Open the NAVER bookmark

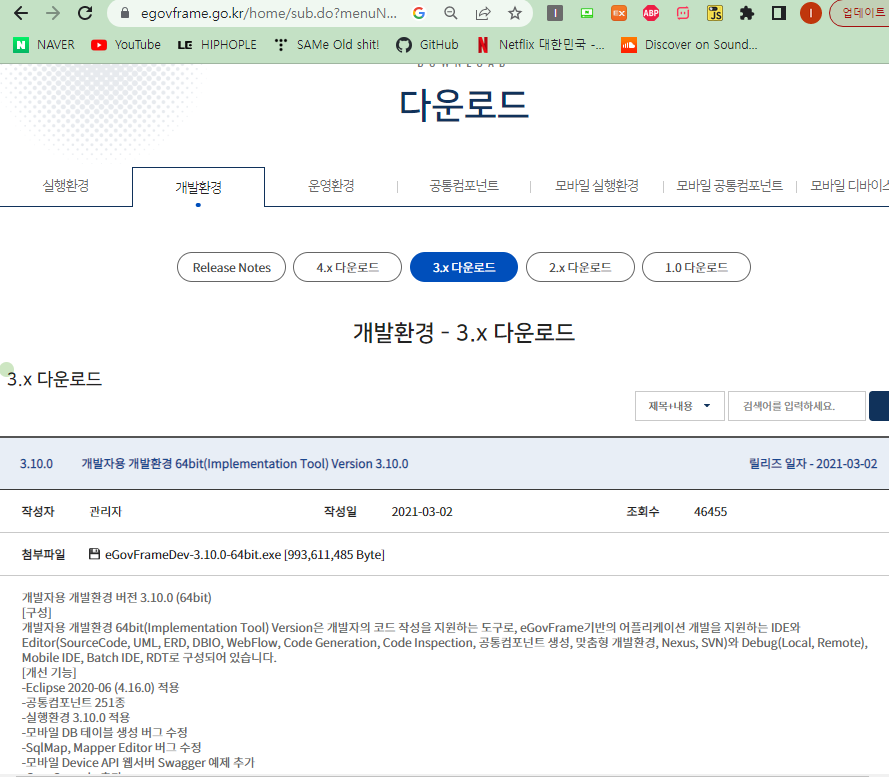[44, 45]
